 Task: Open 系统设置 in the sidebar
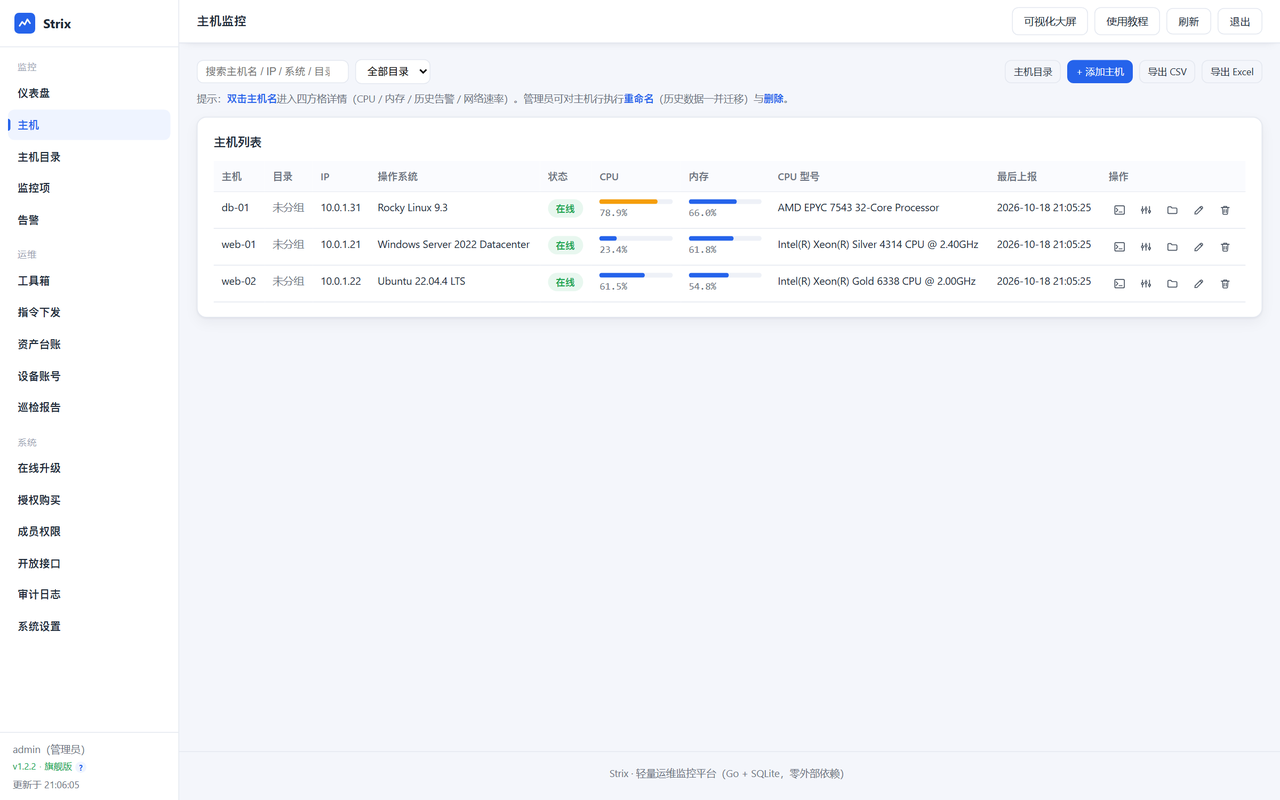coord(89,626)
